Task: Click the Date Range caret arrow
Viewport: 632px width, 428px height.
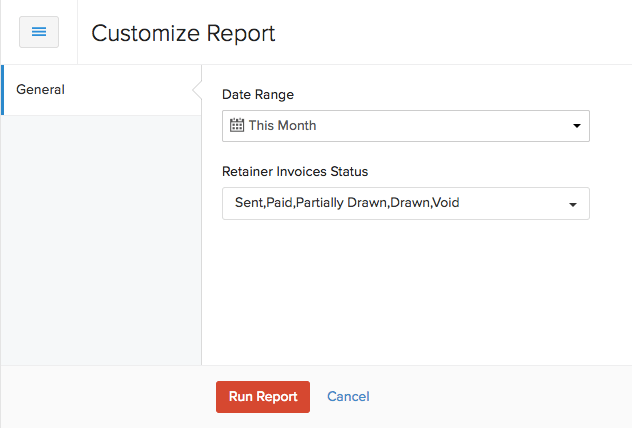Action: click(576, 127)
